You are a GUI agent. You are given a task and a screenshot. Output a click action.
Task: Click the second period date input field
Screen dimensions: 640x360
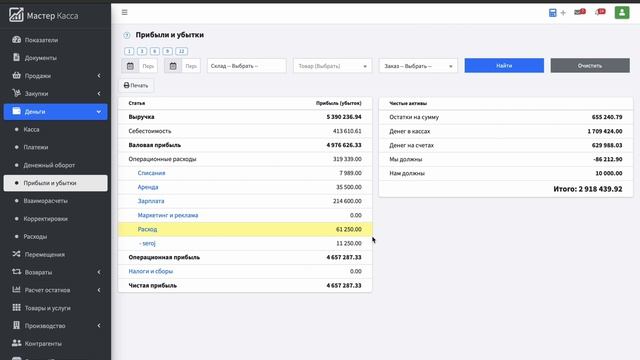point(191,66)
